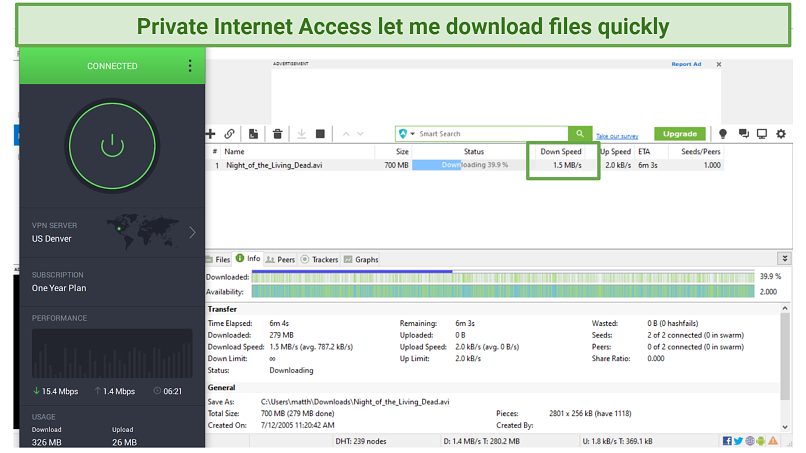Screen dimensions: 806x453
Task: Click the green Upgrade button
Action: [680, 134]
